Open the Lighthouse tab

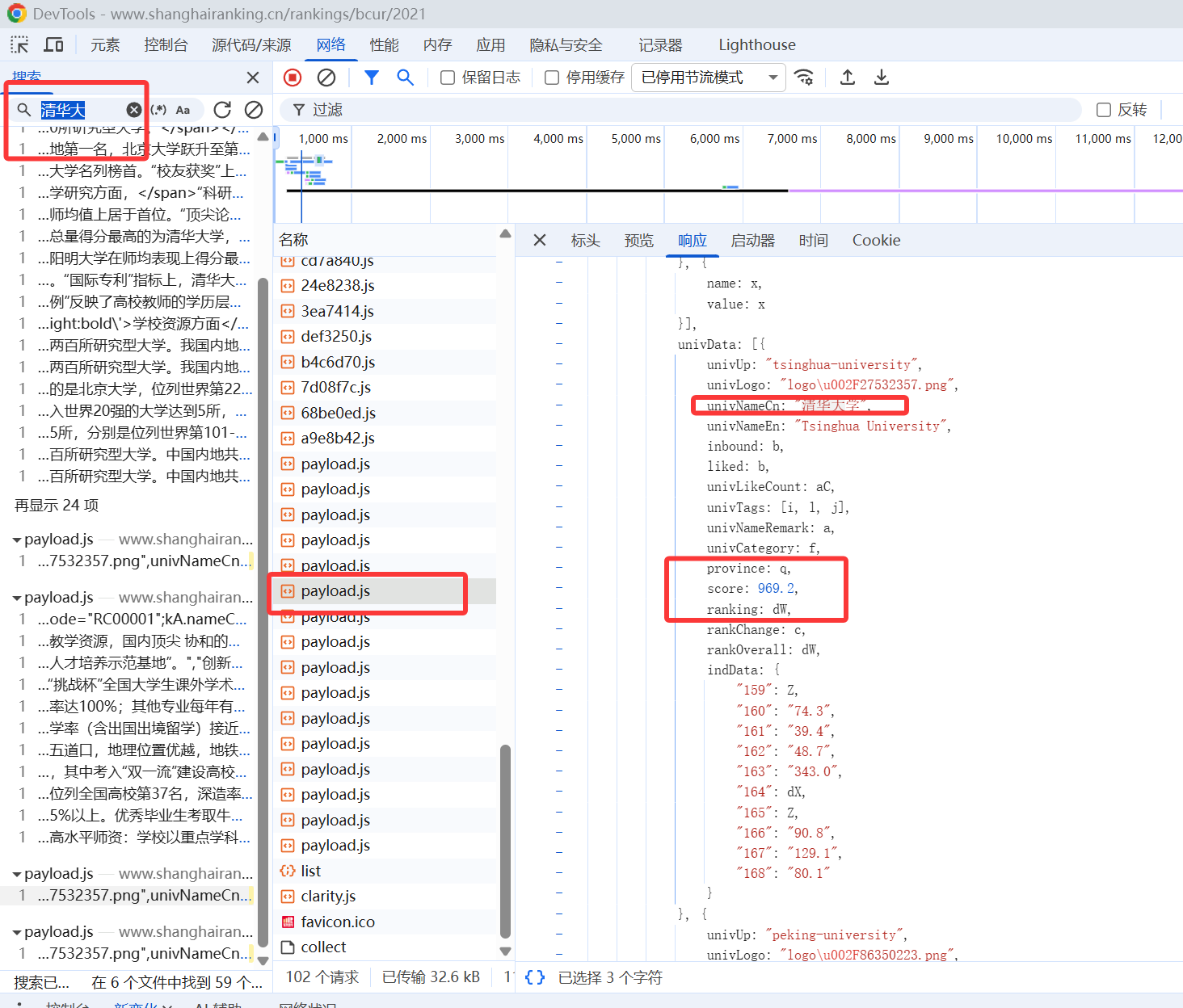point(757,44)
